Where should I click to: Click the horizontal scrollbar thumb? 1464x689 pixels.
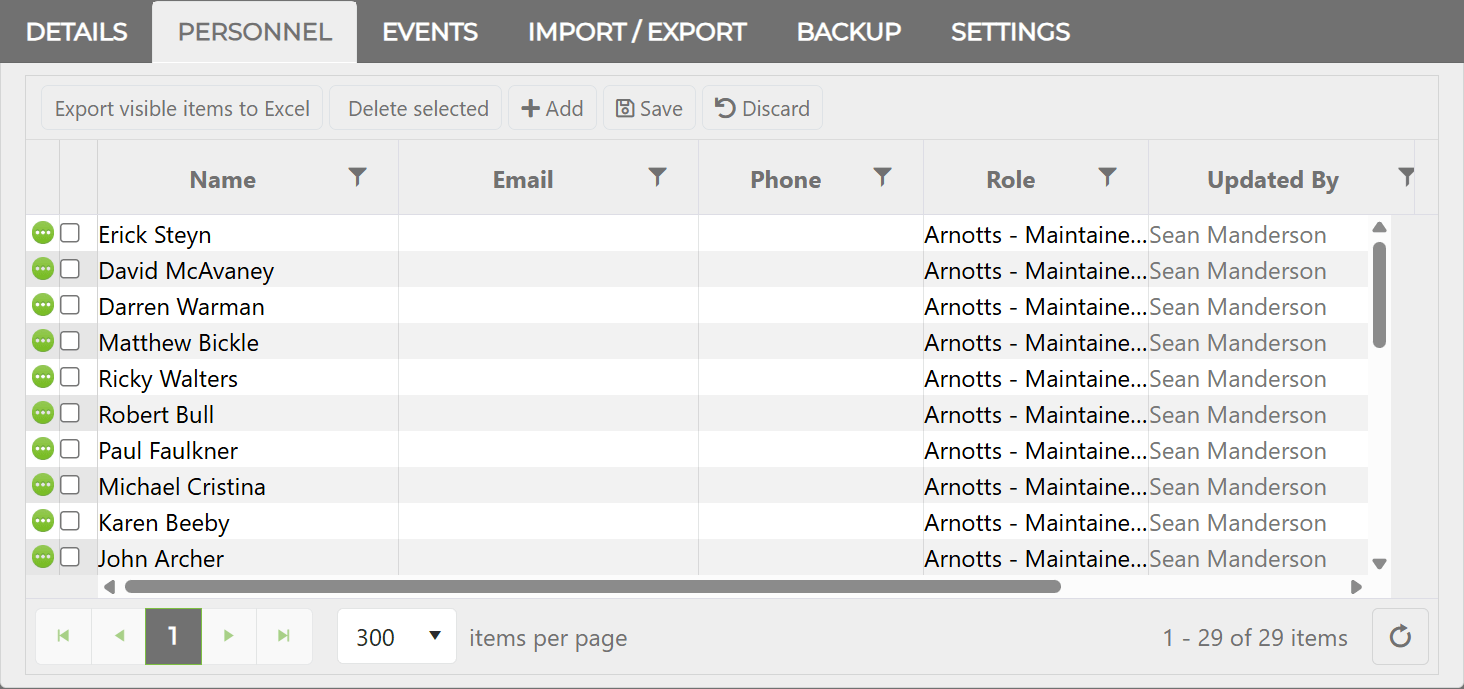tap(593, 587)
